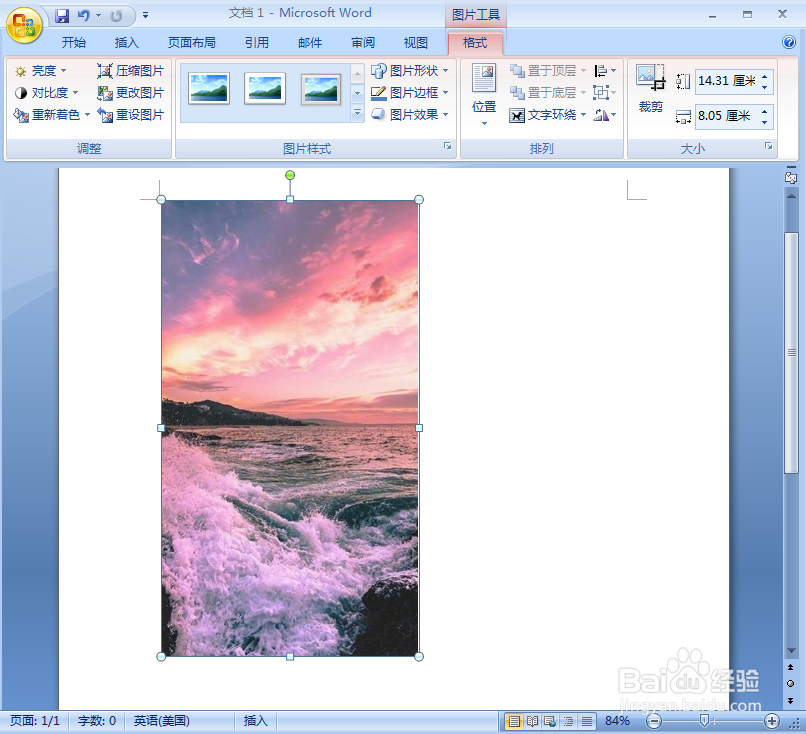Open the 图片样式 dialog launcher
Screen dimensions: 806x734
(x=448, y=146)
